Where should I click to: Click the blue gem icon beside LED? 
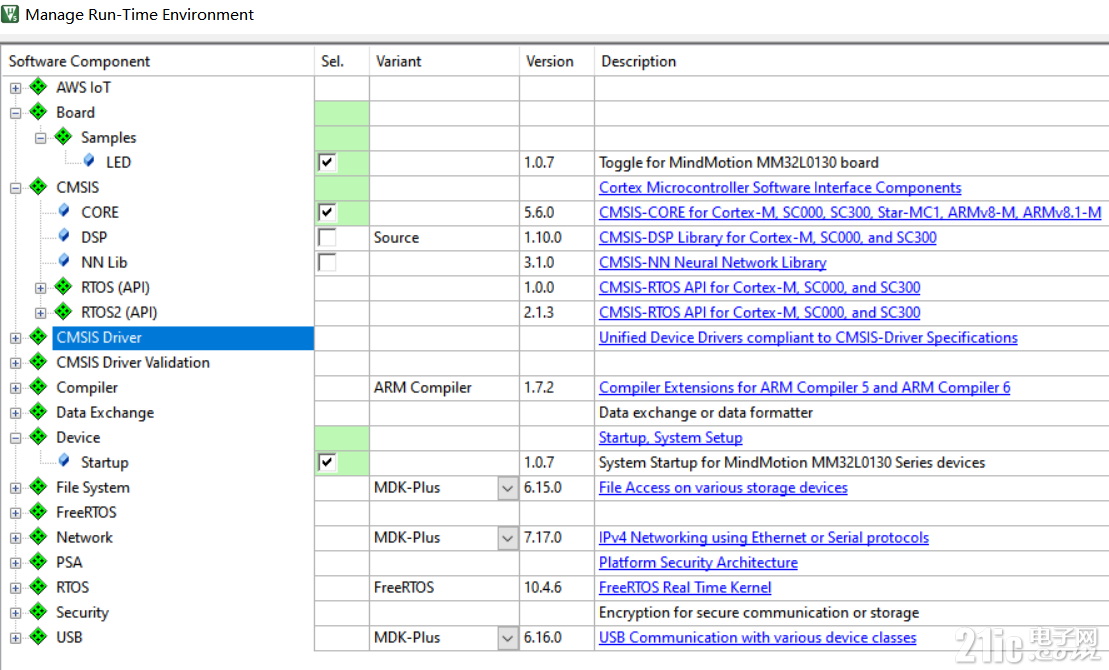tap(88, 161)
